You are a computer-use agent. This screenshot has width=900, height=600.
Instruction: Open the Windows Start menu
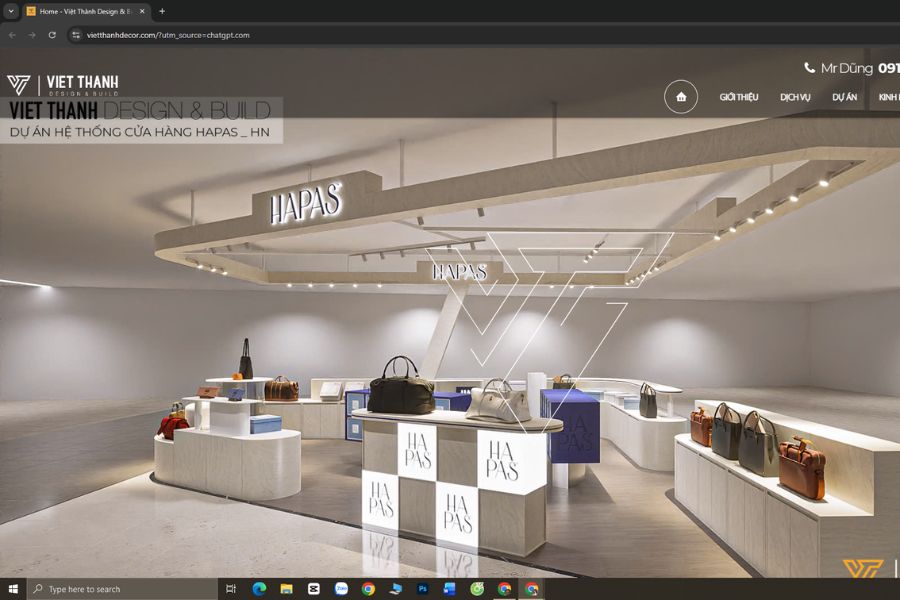point(13,589)
